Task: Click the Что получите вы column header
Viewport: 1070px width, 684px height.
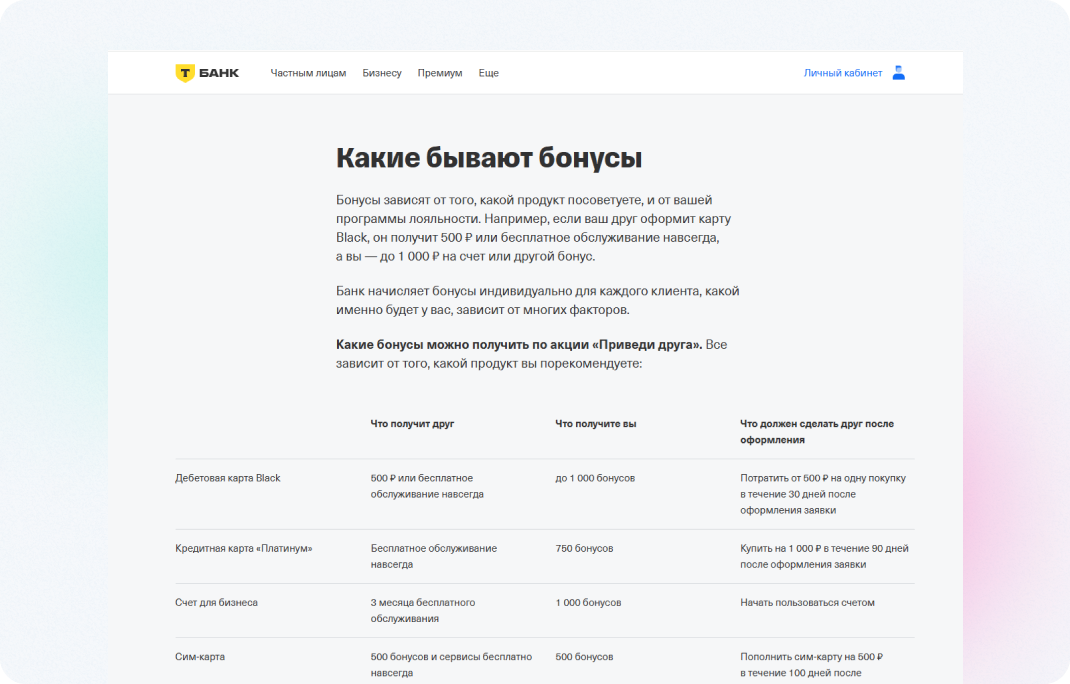Action: pyautogui.click(x=596, y=424)
